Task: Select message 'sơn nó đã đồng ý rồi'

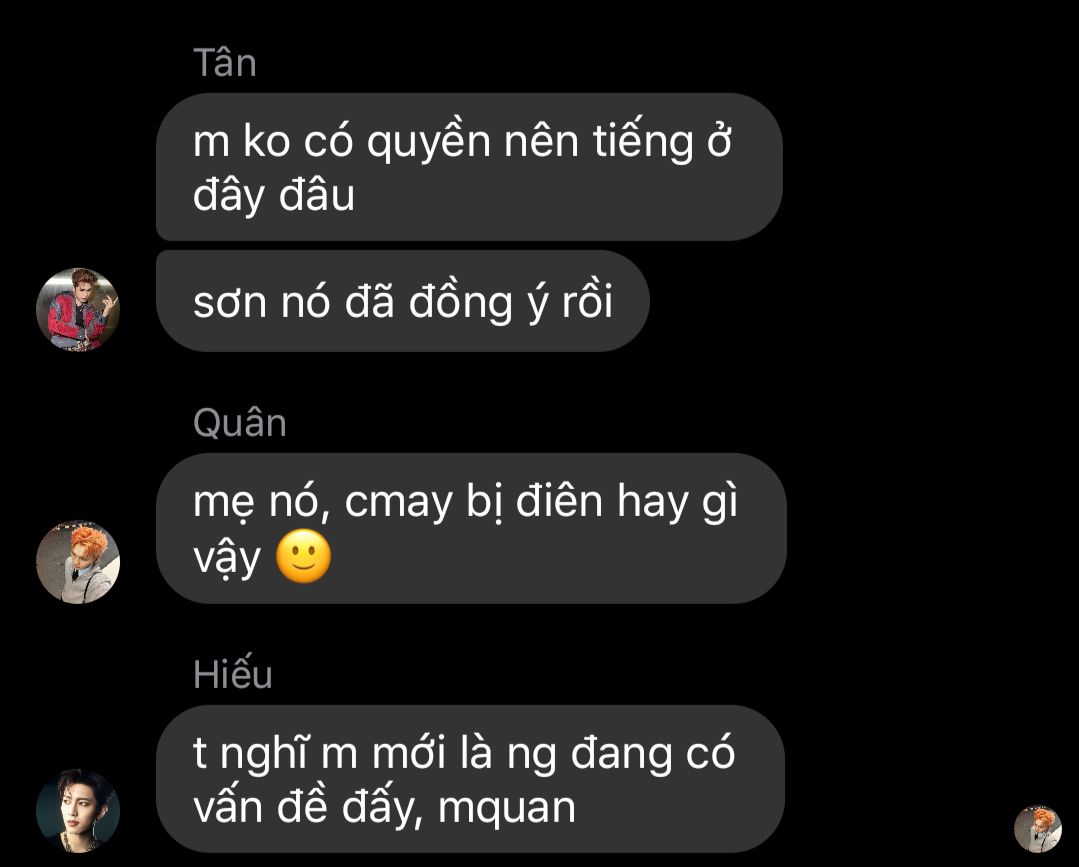Action: 403,301
